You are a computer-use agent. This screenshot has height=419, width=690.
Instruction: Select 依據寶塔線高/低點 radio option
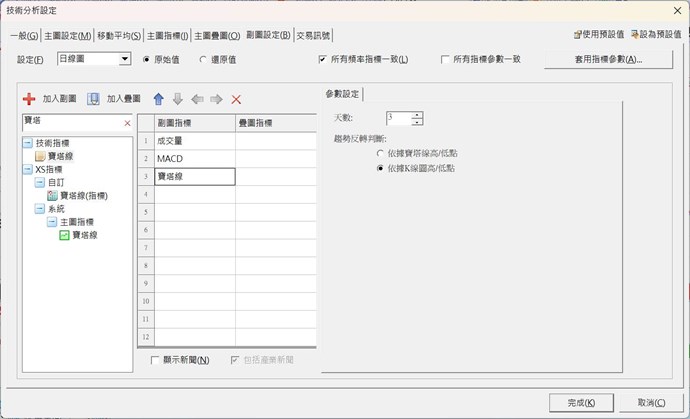pos(381,154)
